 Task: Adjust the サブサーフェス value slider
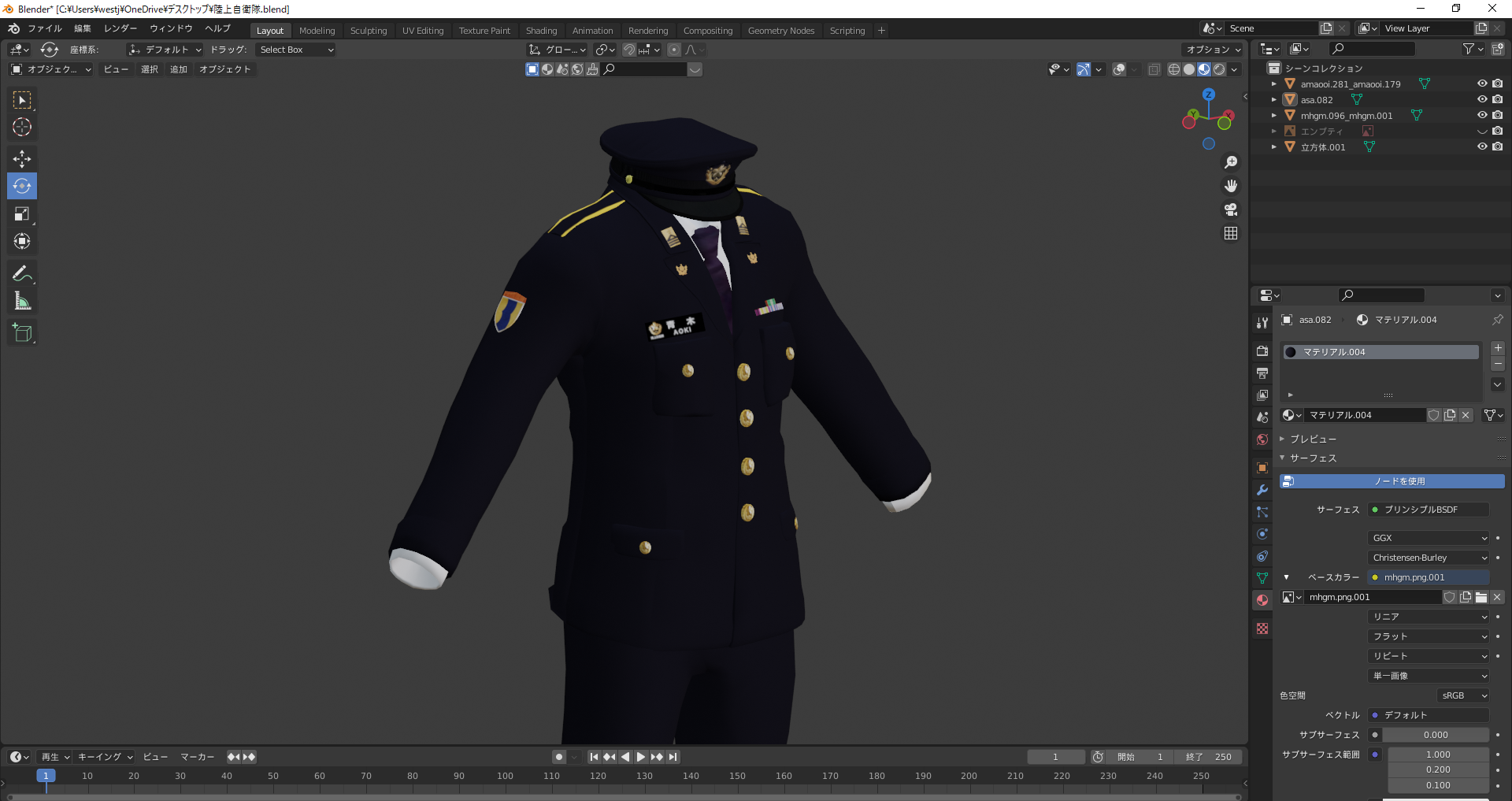1436,735
